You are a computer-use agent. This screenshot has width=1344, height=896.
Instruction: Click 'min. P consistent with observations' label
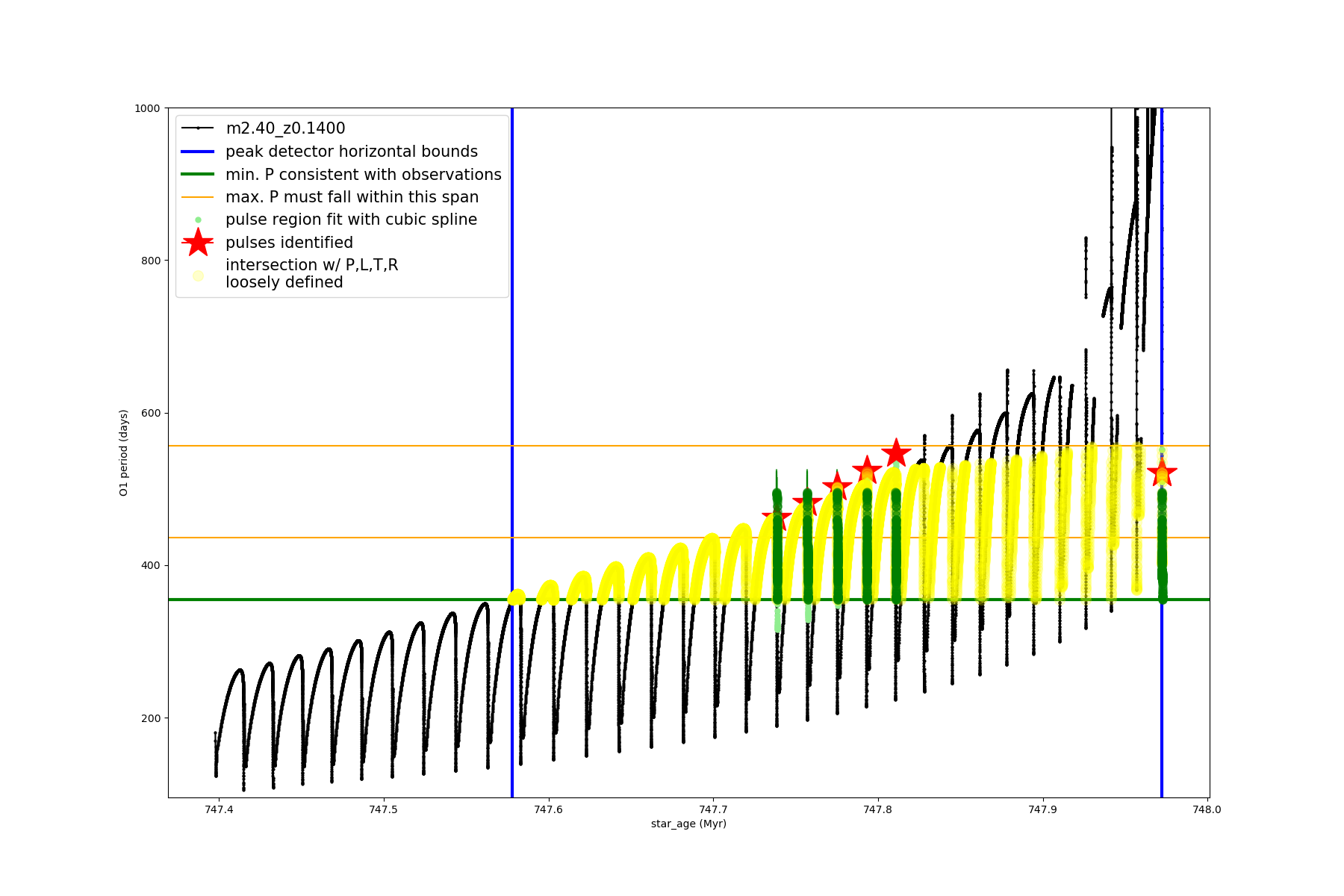[363, 175]
